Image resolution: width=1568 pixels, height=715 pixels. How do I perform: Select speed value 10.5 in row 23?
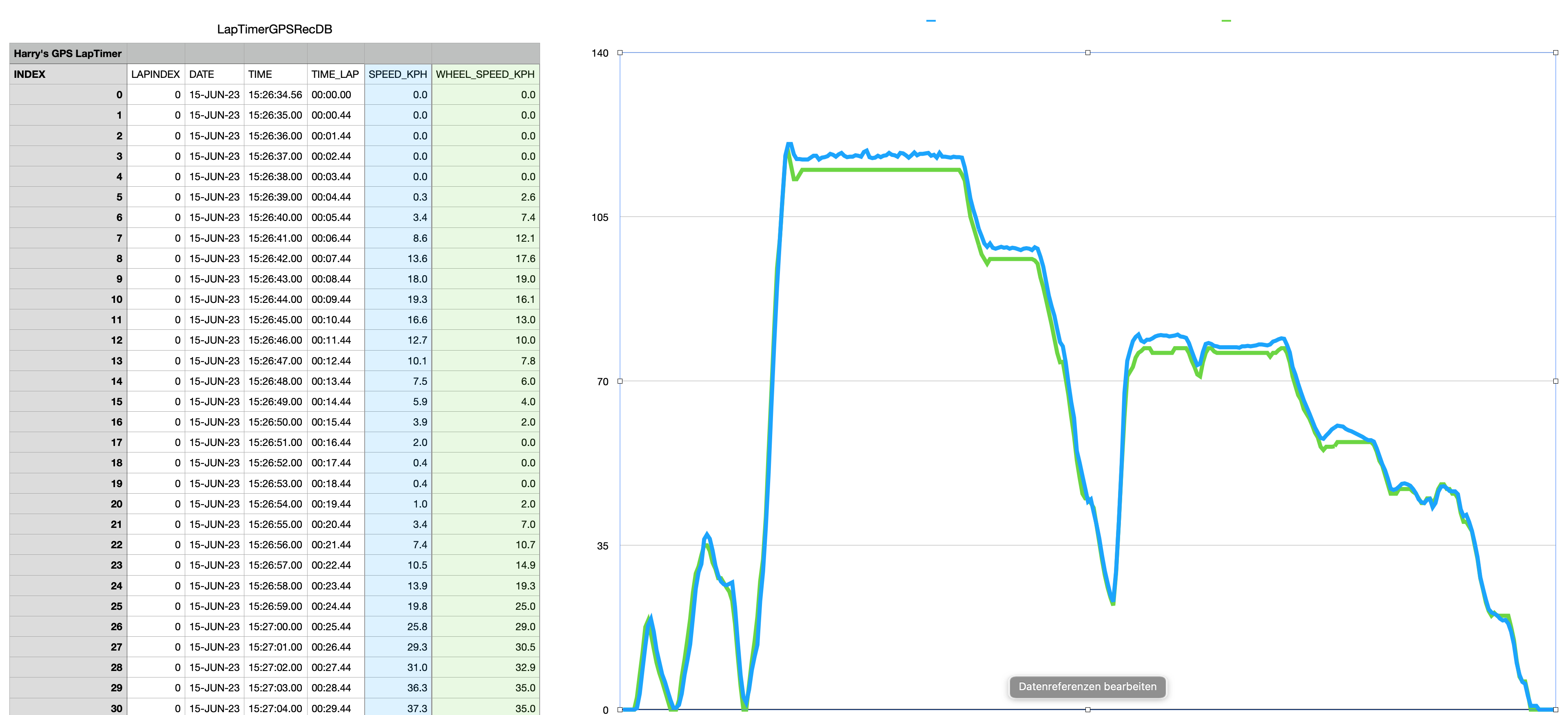pos(398,565)
